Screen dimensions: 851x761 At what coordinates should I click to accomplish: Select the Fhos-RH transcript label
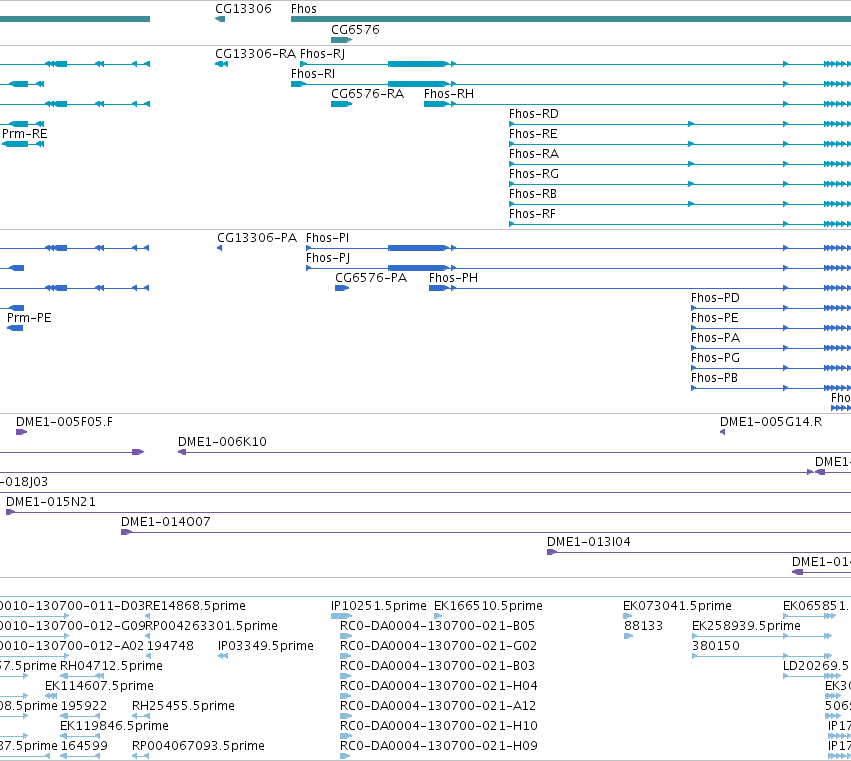[x=449, y=94]
